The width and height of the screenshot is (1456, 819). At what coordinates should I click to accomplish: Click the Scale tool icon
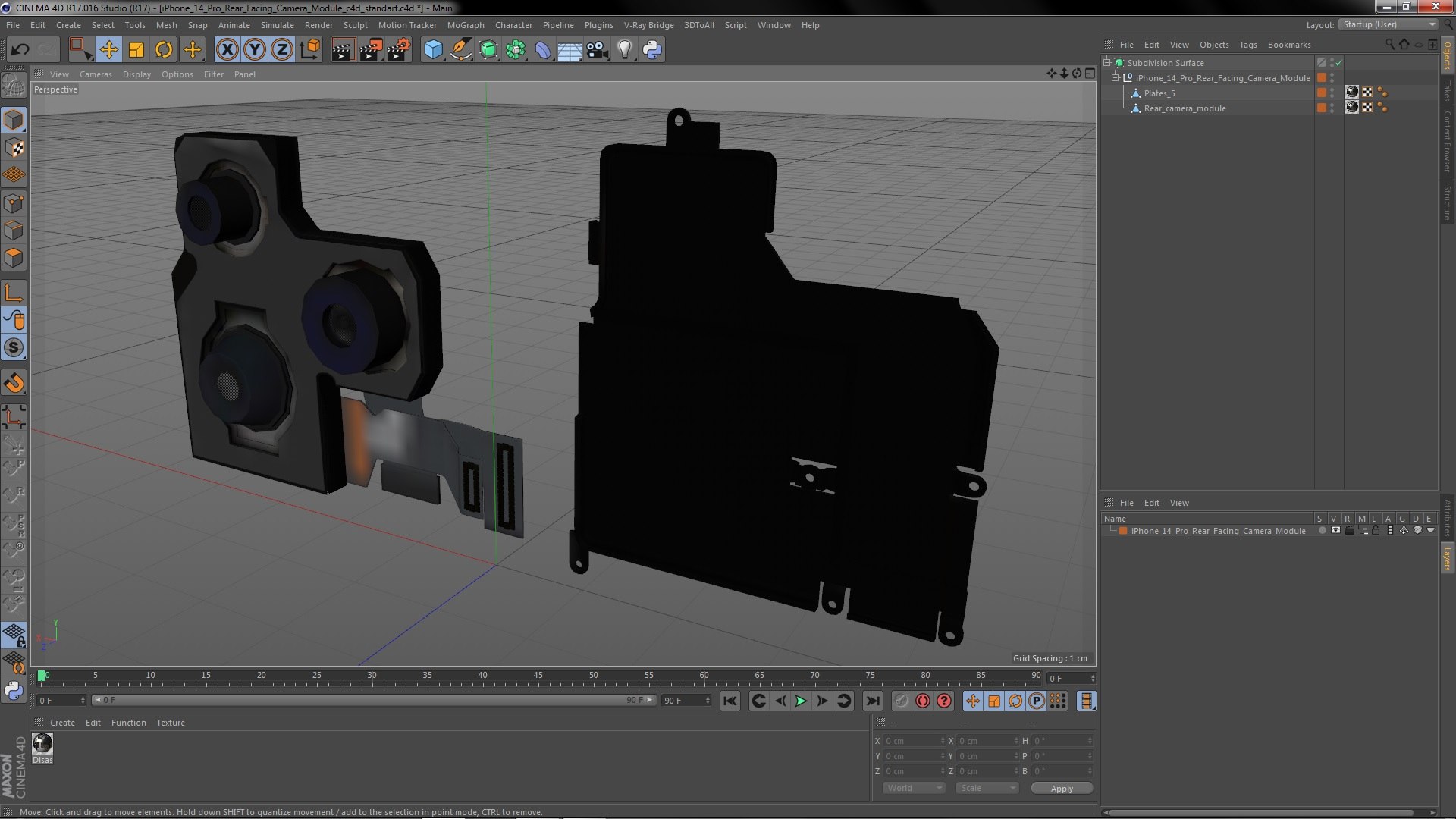coord(136,50)
